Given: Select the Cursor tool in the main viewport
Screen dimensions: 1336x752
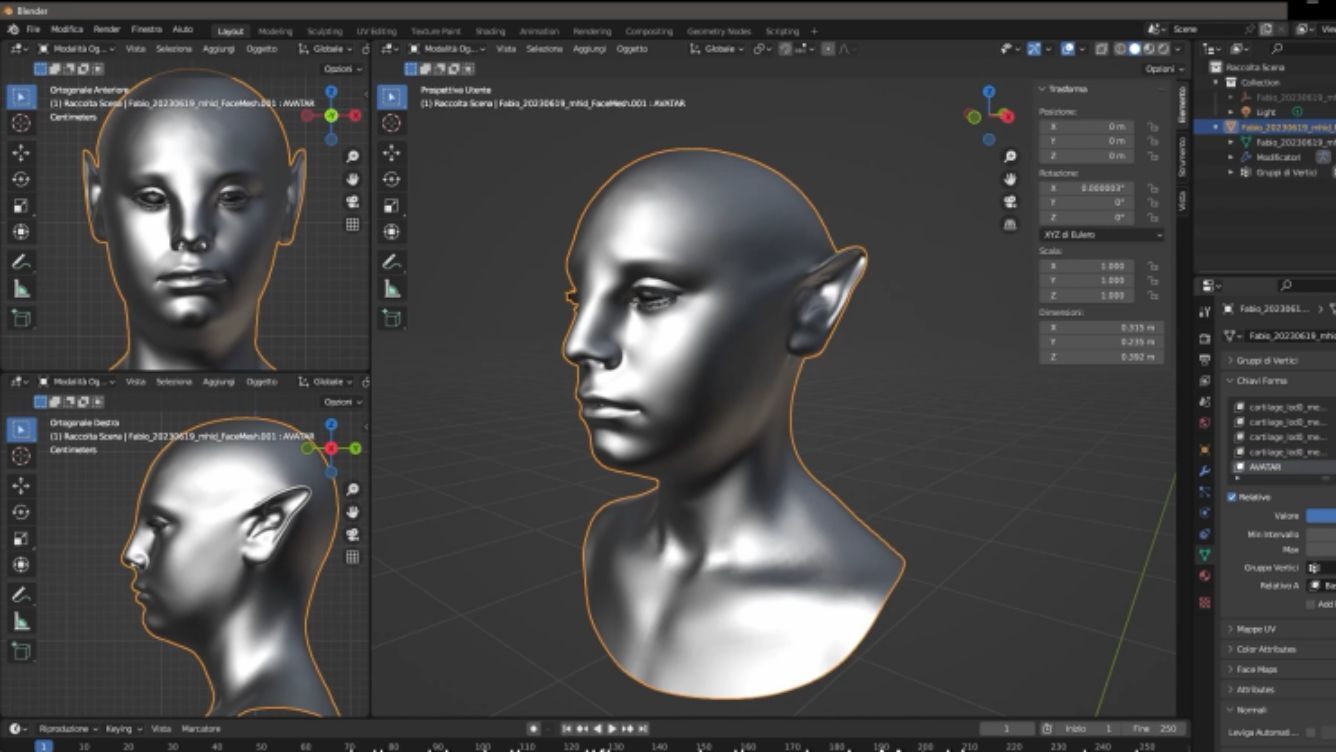Looking at the screenshot, I should (391, 123).
